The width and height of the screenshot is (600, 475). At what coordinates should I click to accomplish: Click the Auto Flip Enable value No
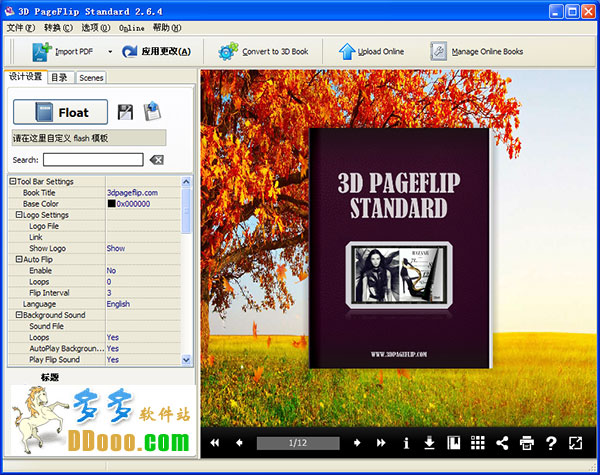(x=111, y=271)
